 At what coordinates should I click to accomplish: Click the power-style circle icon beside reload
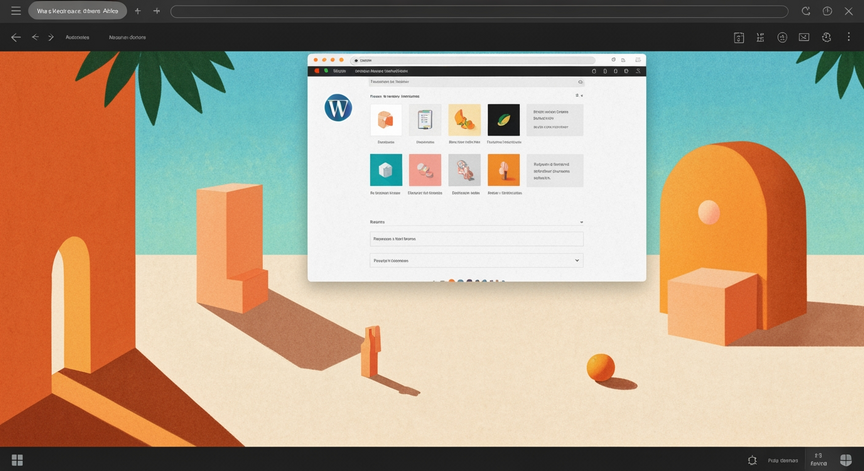[x=827, y=11]
